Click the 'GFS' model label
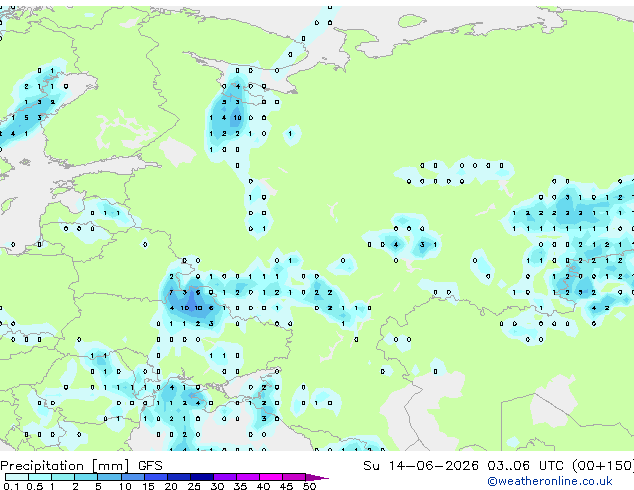The image size is (634, 490). (x=150, y=466)
